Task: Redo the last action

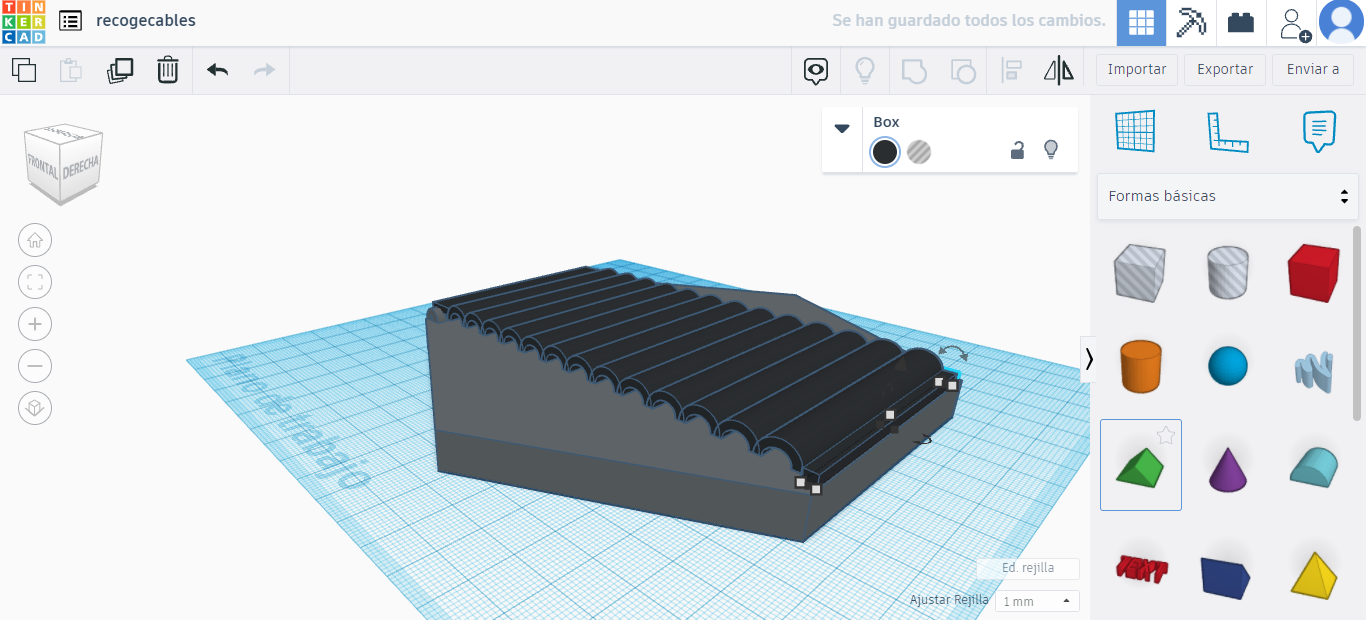Action: click(265, 70)
